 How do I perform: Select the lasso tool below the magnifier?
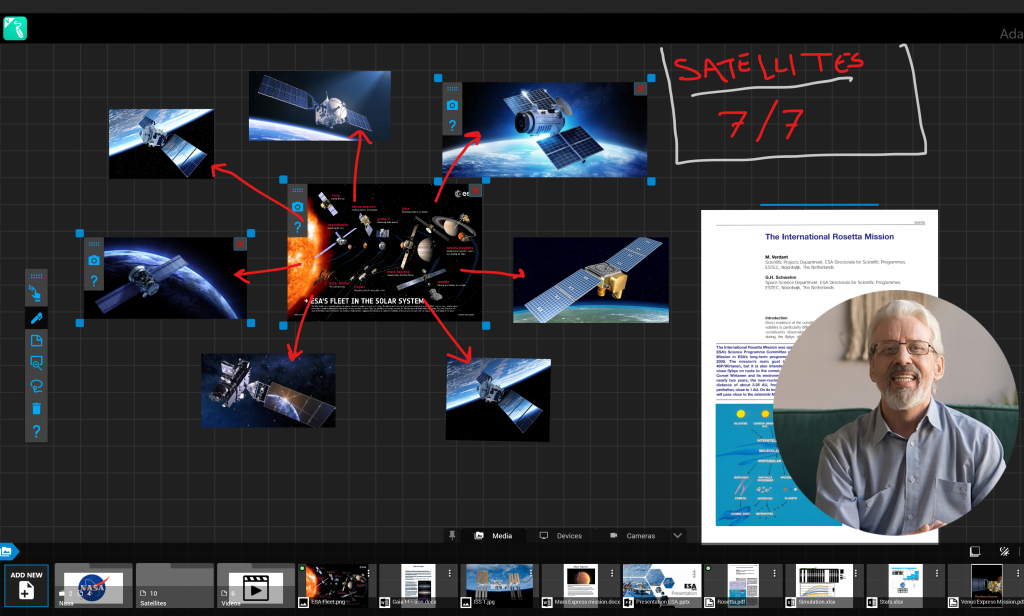point(36,382)
